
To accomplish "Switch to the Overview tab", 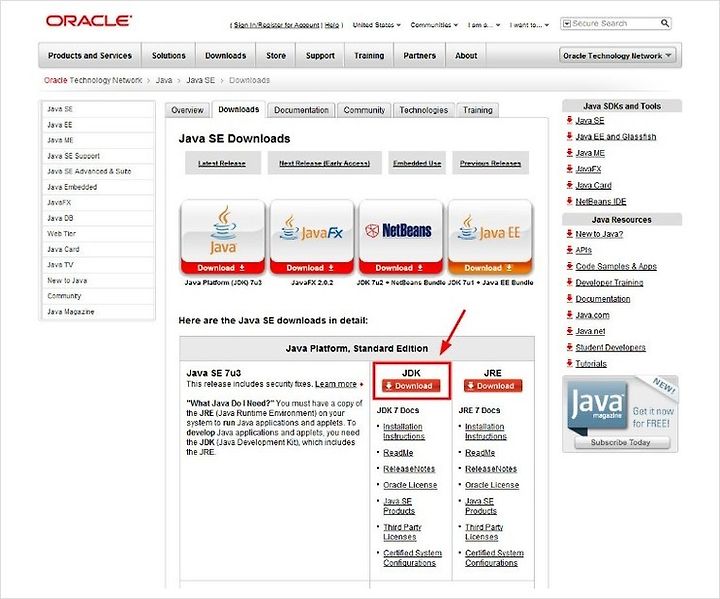I will click(187, 110).
